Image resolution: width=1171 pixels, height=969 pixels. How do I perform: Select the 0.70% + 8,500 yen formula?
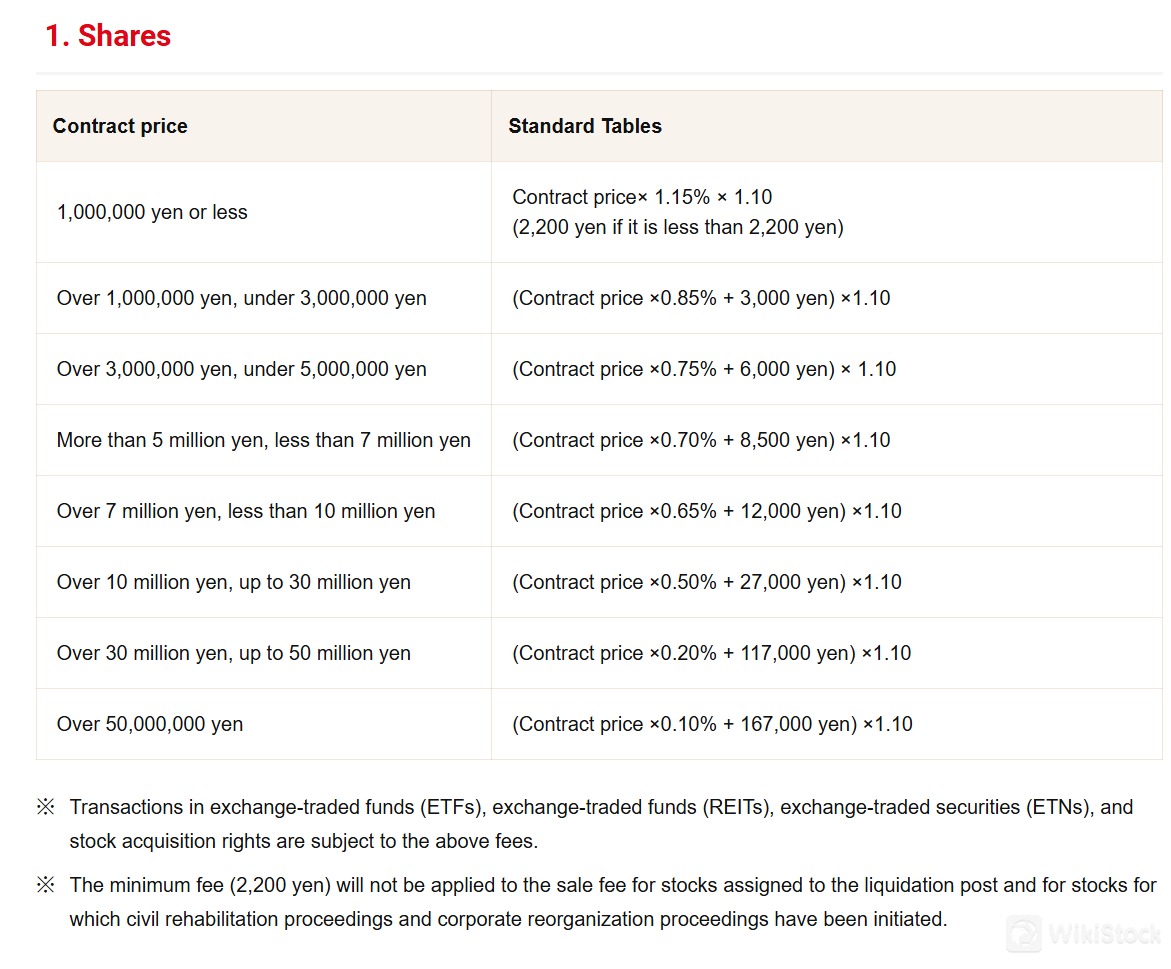701,440
